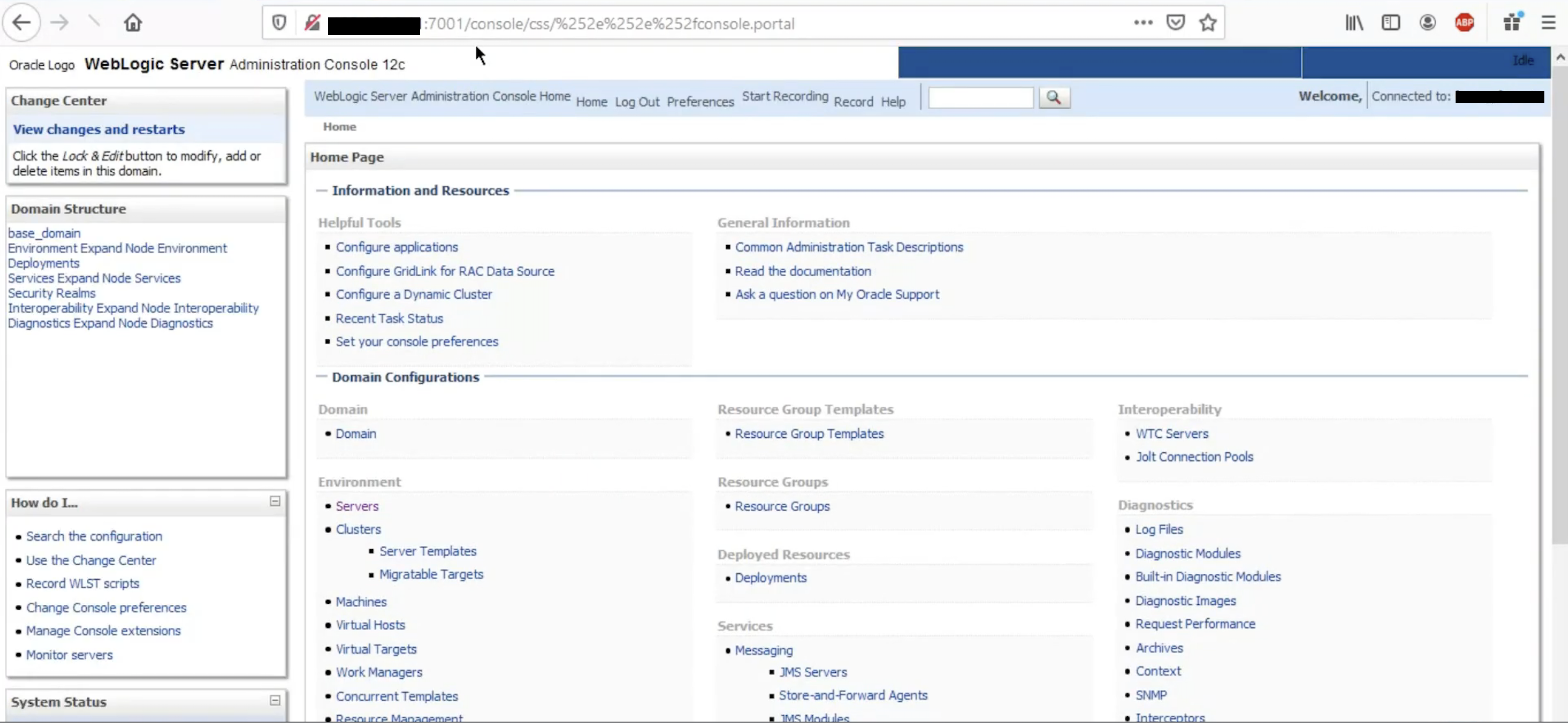Click Ask a question on My Oracle Support
The width and height of the screenshot is (1568, 723).
837,294
